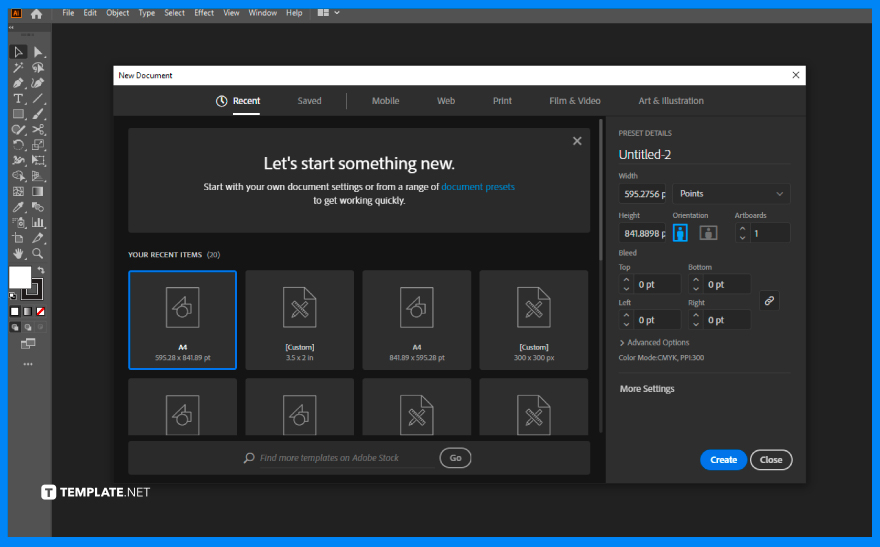Select the Zoom magnifier tool

point(38,254)
